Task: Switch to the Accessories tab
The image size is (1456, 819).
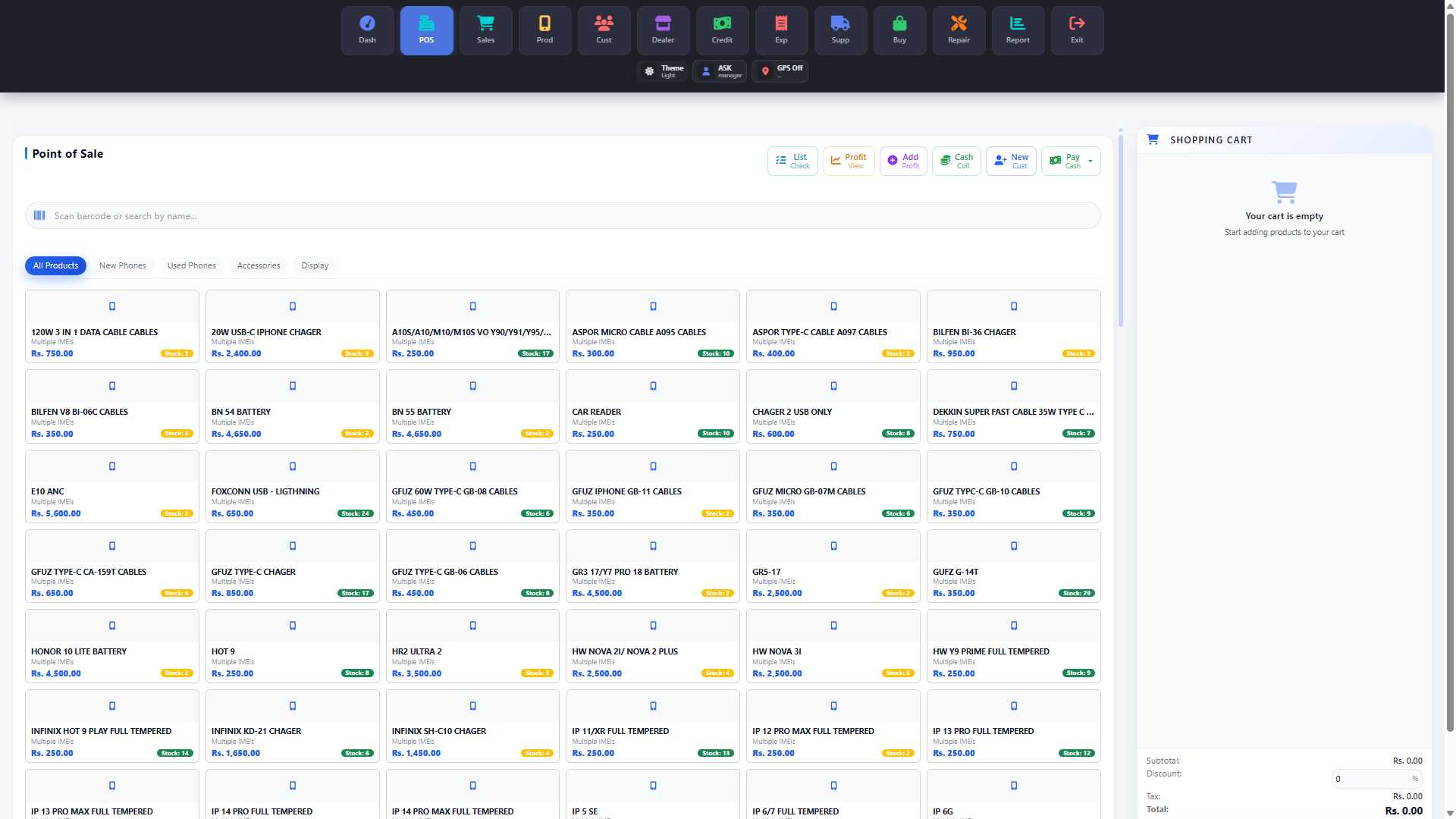Action: point(258,265)
